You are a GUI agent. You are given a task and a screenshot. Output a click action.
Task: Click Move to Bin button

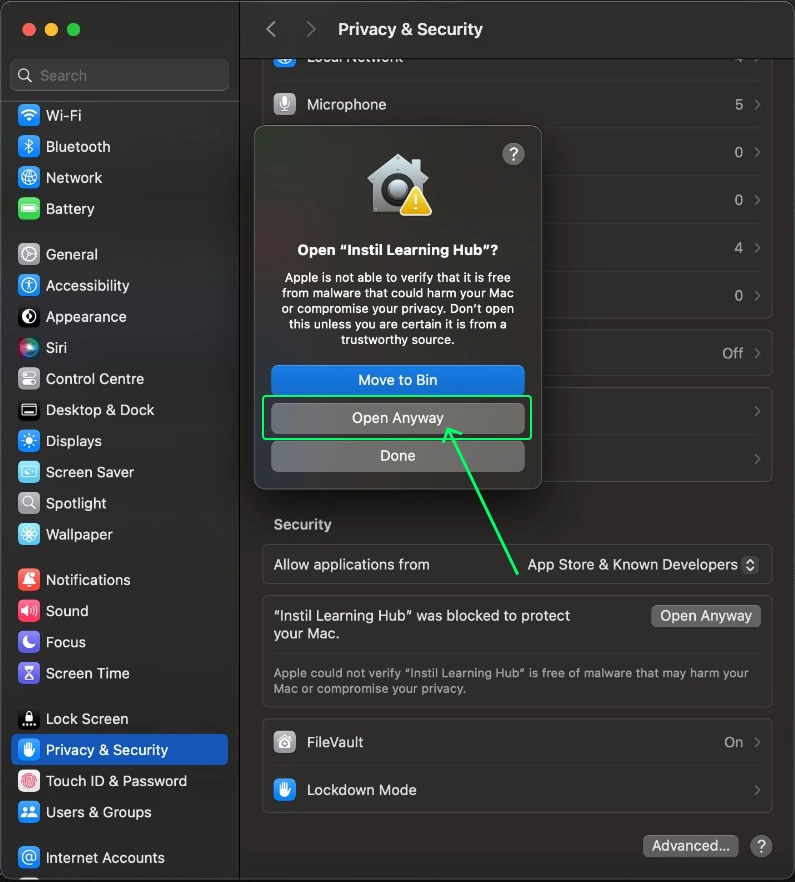coord(398,380)
